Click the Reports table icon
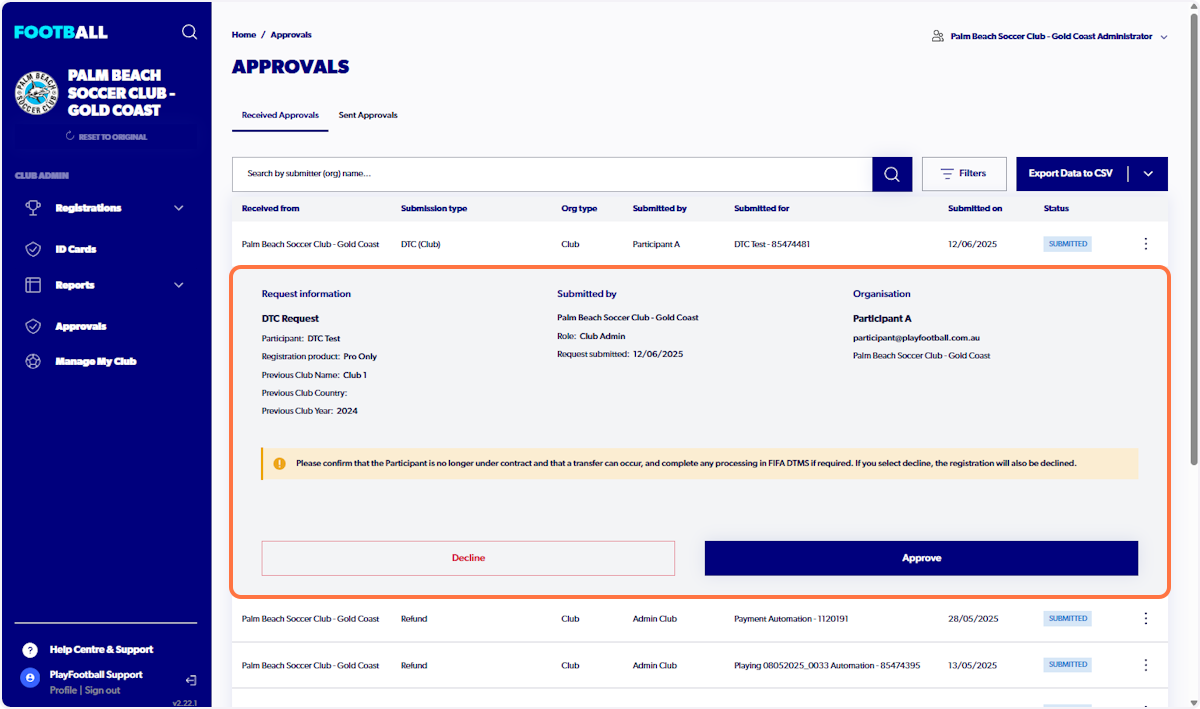This screenshot has width=1200, height=709. 33,285
